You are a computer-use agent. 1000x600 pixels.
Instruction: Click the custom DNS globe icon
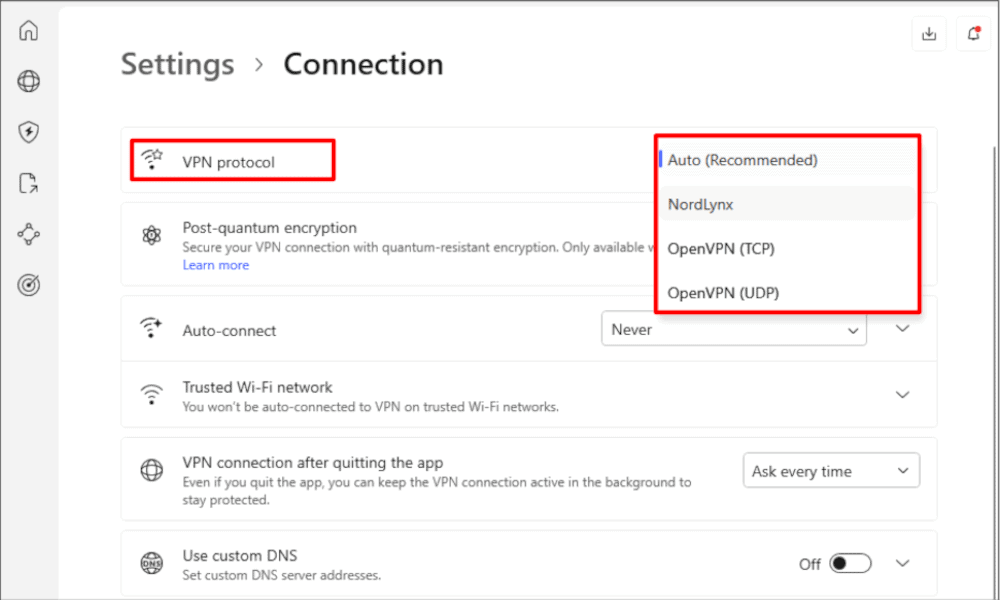coord(152,563)
